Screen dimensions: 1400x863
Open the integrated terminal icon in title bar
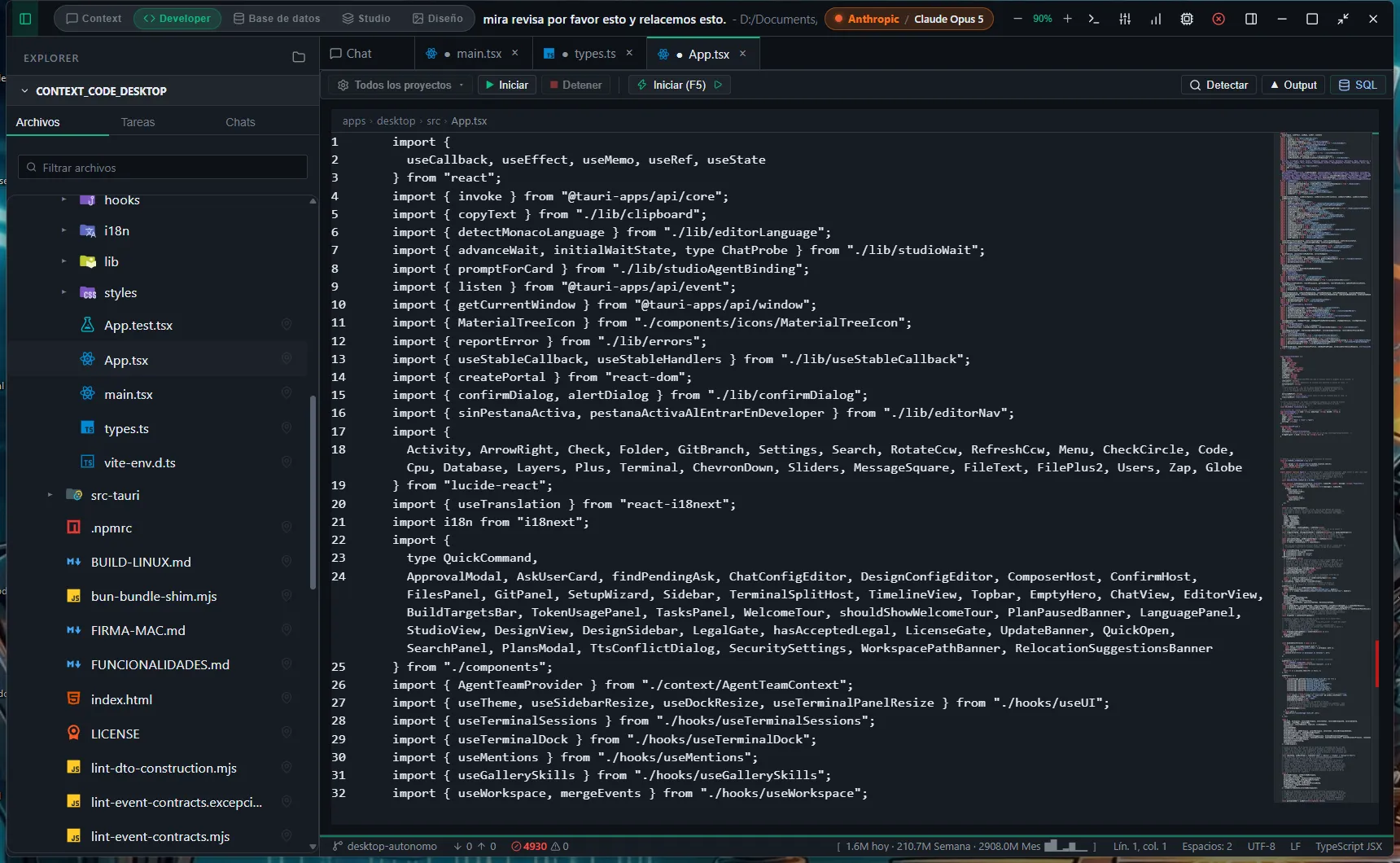coord(1094,19)
